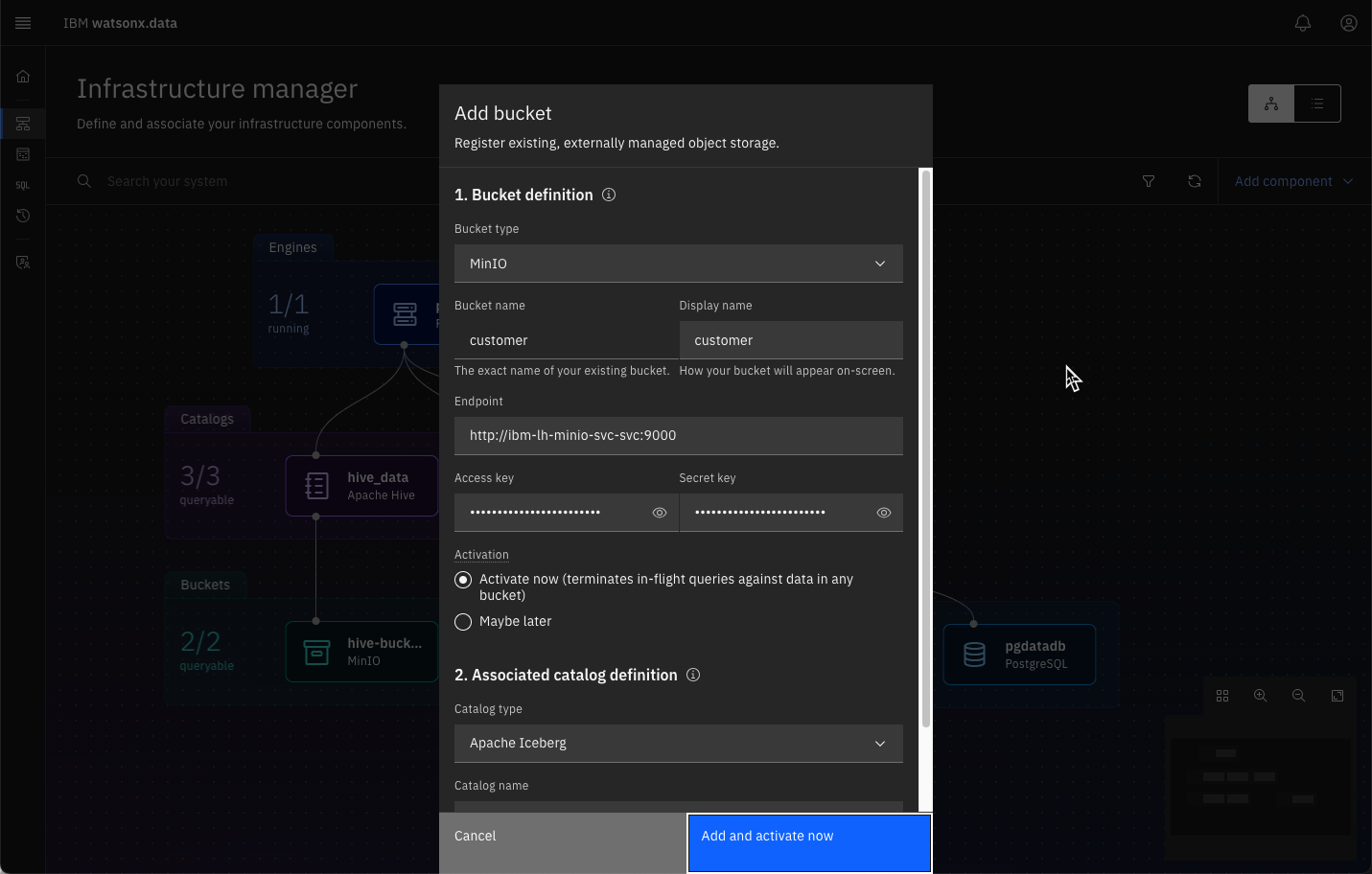Select the Maybe later radio option
Screen dimensions: 1372x874
463,622
